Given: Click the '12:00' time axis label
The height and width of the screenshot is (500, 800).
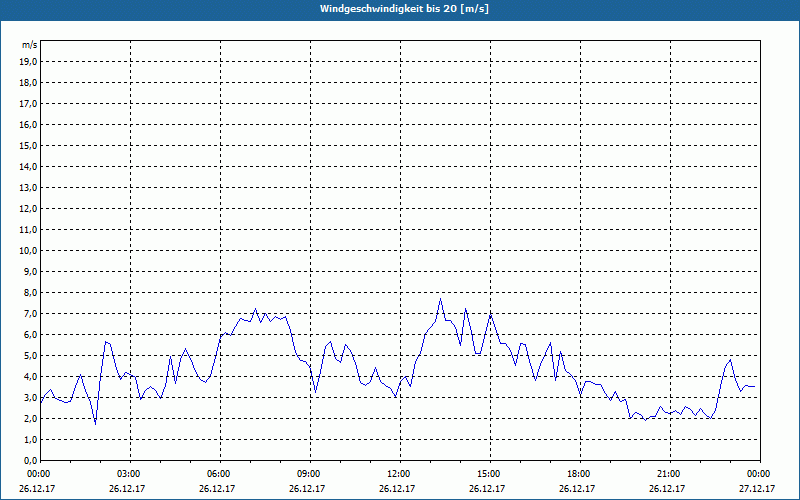Looking at the screenshot, I should [399, 474].
